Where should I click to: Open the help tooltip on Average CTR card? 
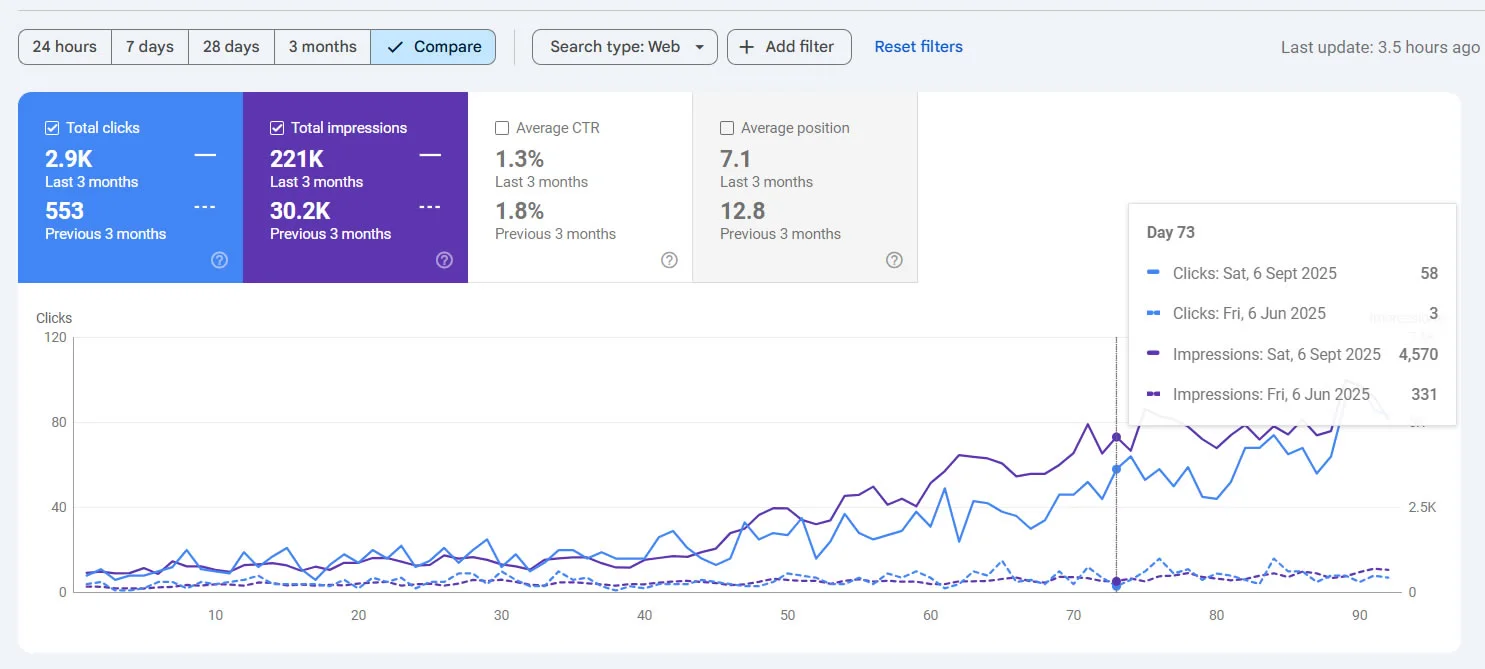coord(669,260)
